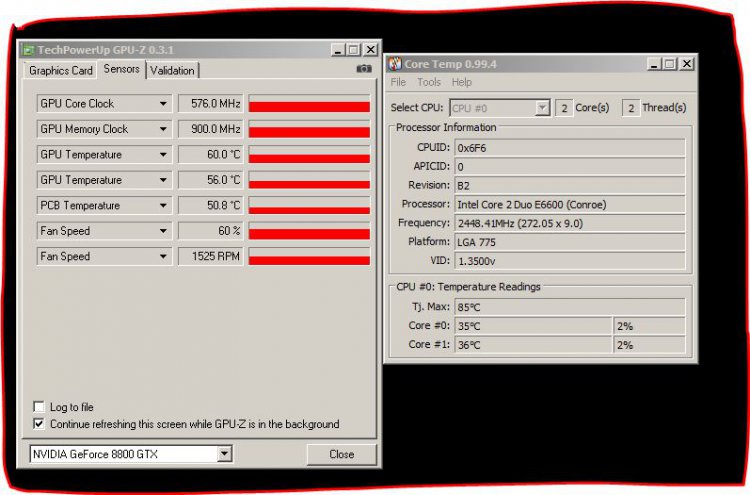Open dropdown of GPU Temperature showing 60.0 °C
Screen dimensions: 750x495
point(163,154)
